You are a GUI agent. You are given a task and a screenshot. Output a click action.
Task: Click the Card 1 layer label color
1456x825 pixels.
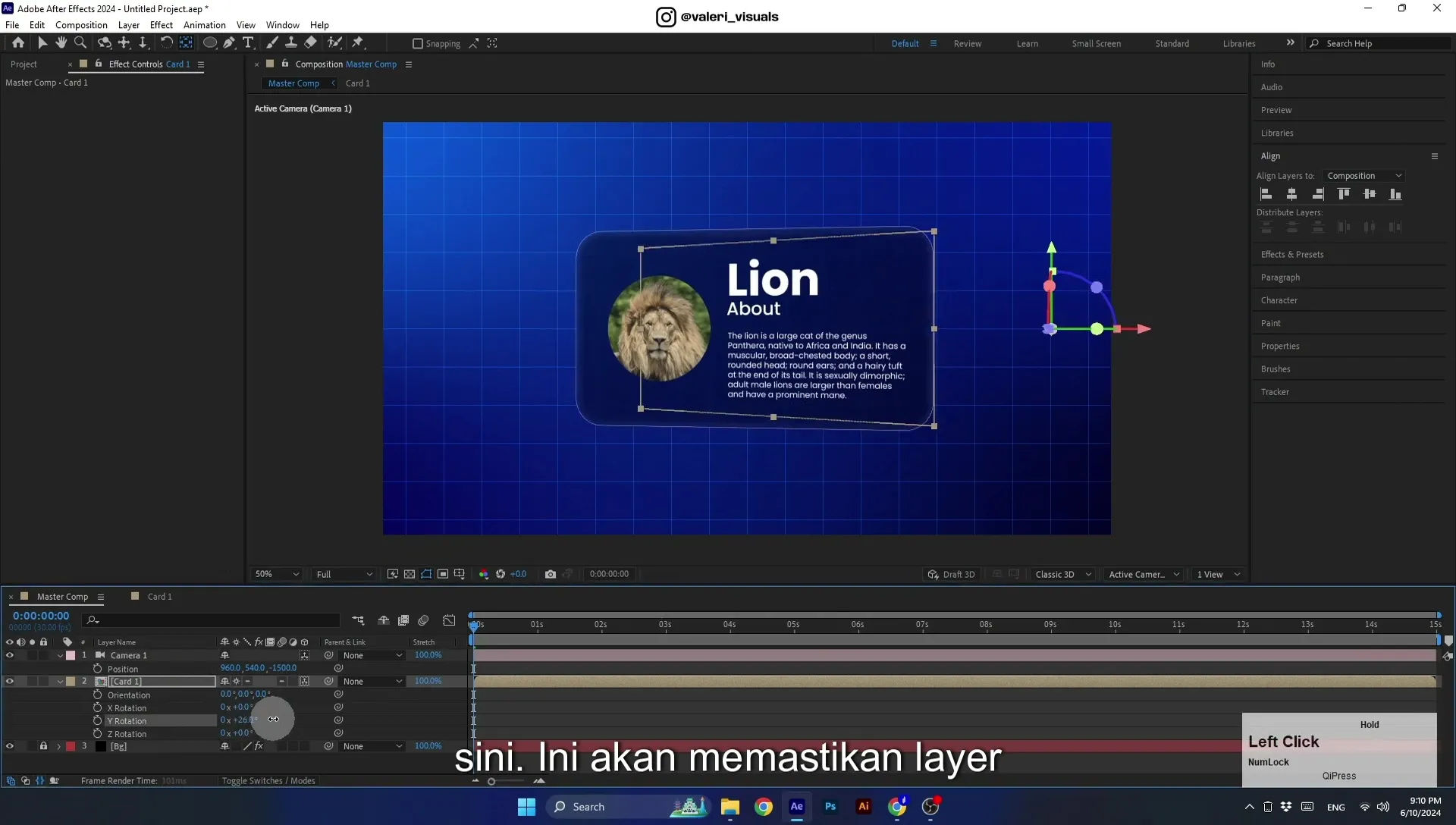point(71,681)
